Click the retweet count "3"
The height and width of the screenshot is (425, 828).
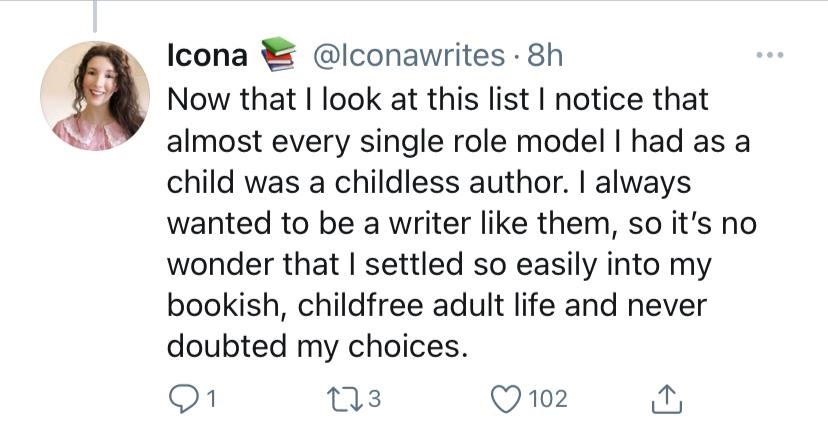coord(374,400)
